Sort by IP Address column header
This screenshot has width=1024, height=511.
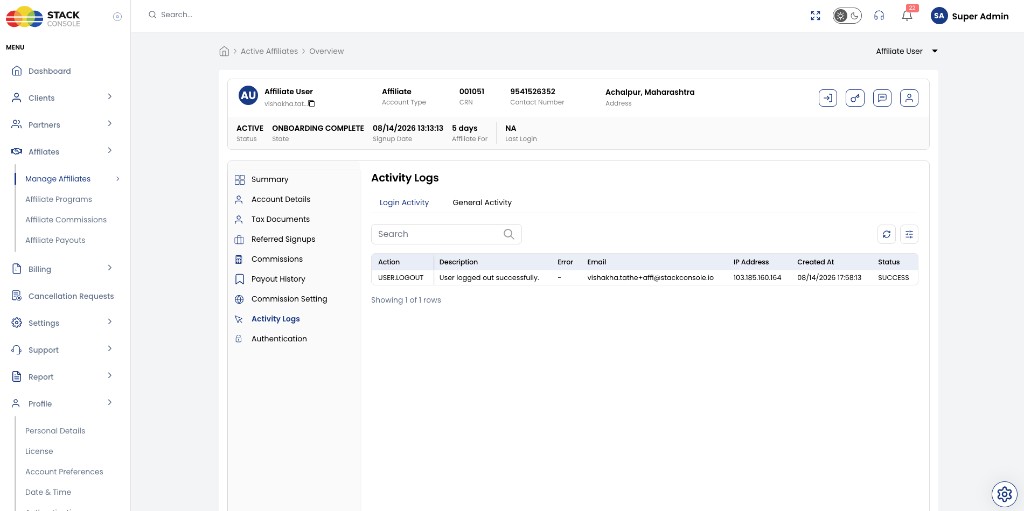pos(751,262)
